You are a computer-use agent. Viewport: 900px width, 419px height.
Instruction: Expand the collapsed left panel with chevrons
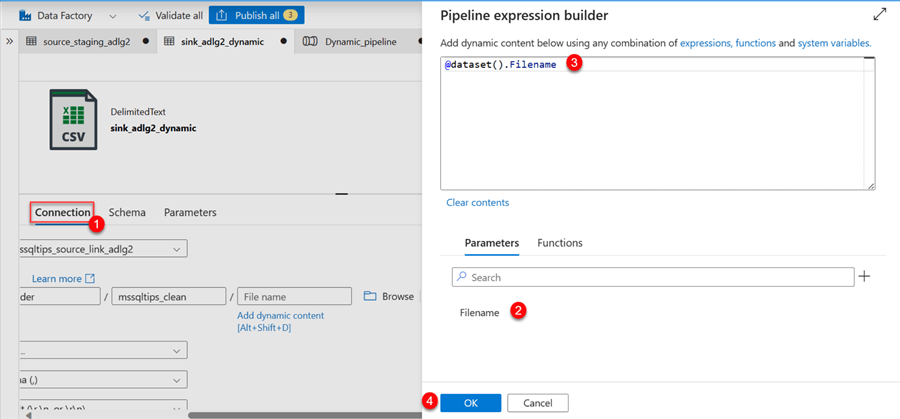pos(9,42)
